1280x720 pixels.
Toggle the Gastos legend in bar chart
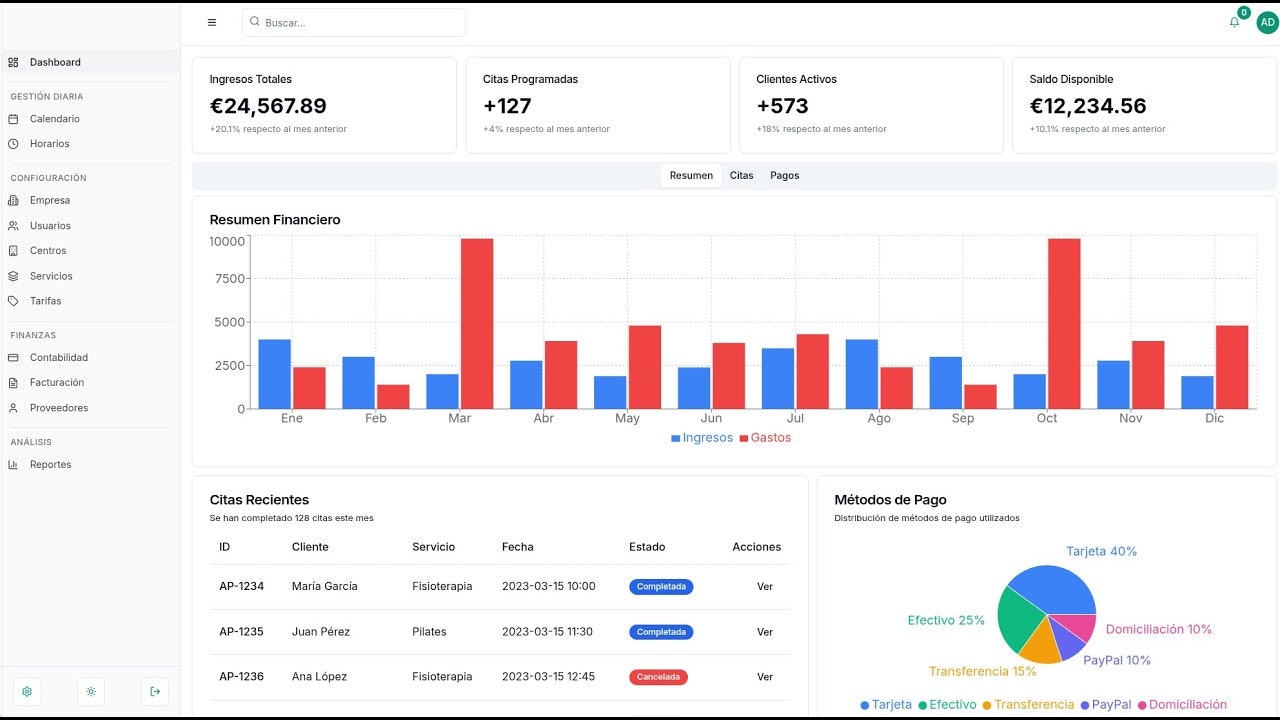tap(765, 438)
